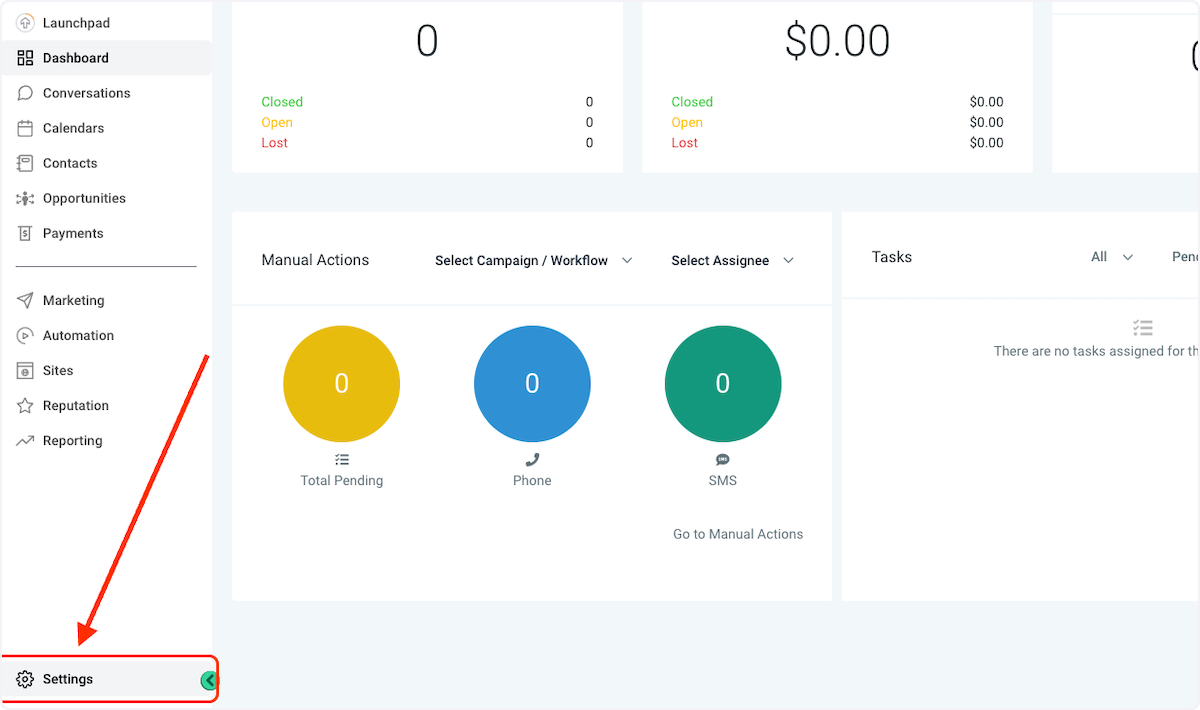Viewport: 1200px width, 710px height.
Task: Click the yellow Total Pending circle
Action: click(341, 384)
